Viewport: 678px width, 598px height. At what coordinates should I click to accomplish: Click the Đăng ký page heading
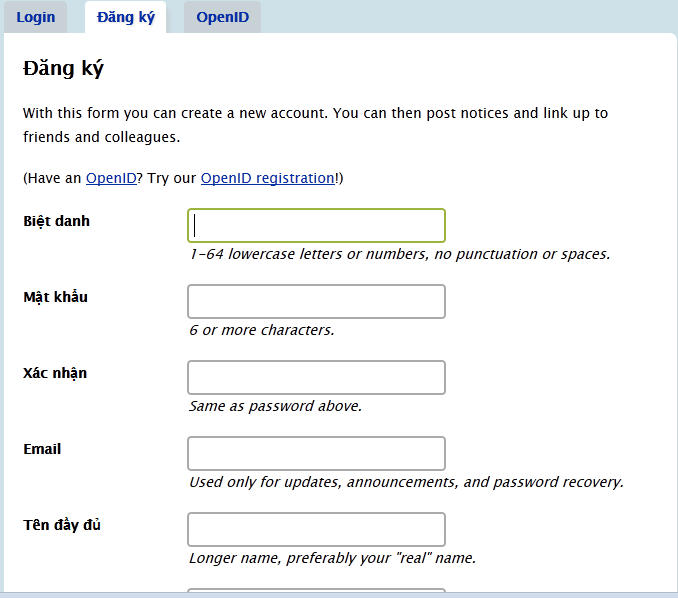point(64,69)
